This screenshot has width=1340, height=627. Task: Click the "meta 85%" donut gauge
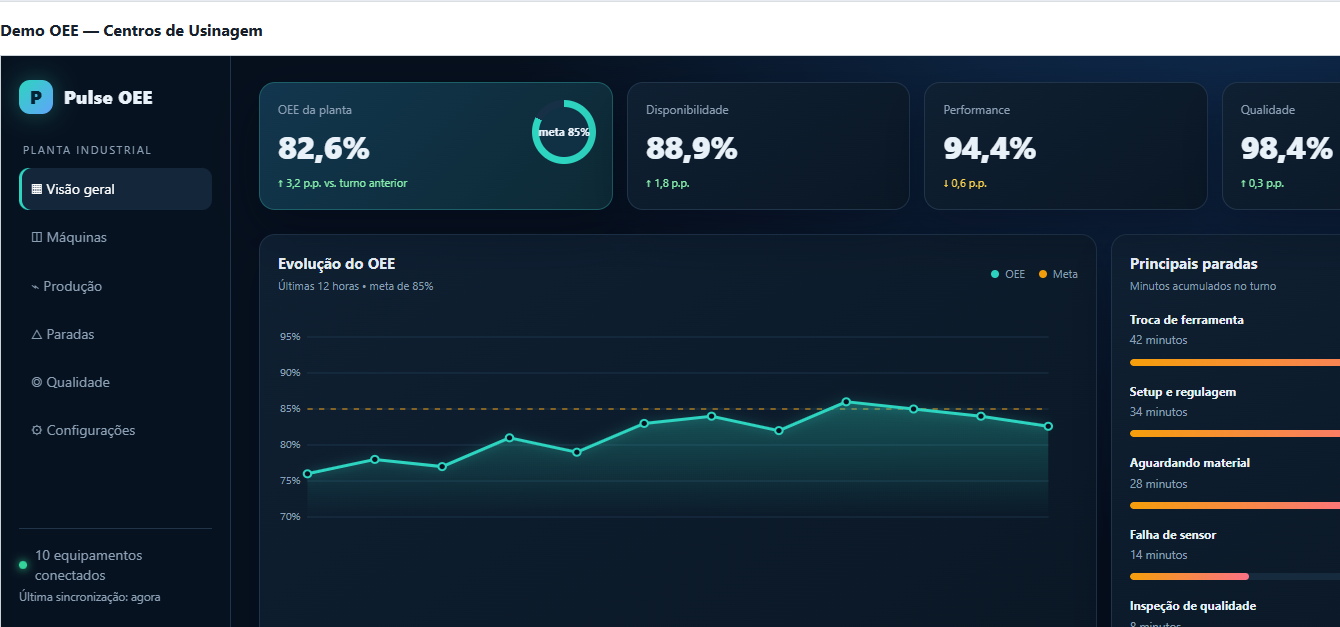564,132
